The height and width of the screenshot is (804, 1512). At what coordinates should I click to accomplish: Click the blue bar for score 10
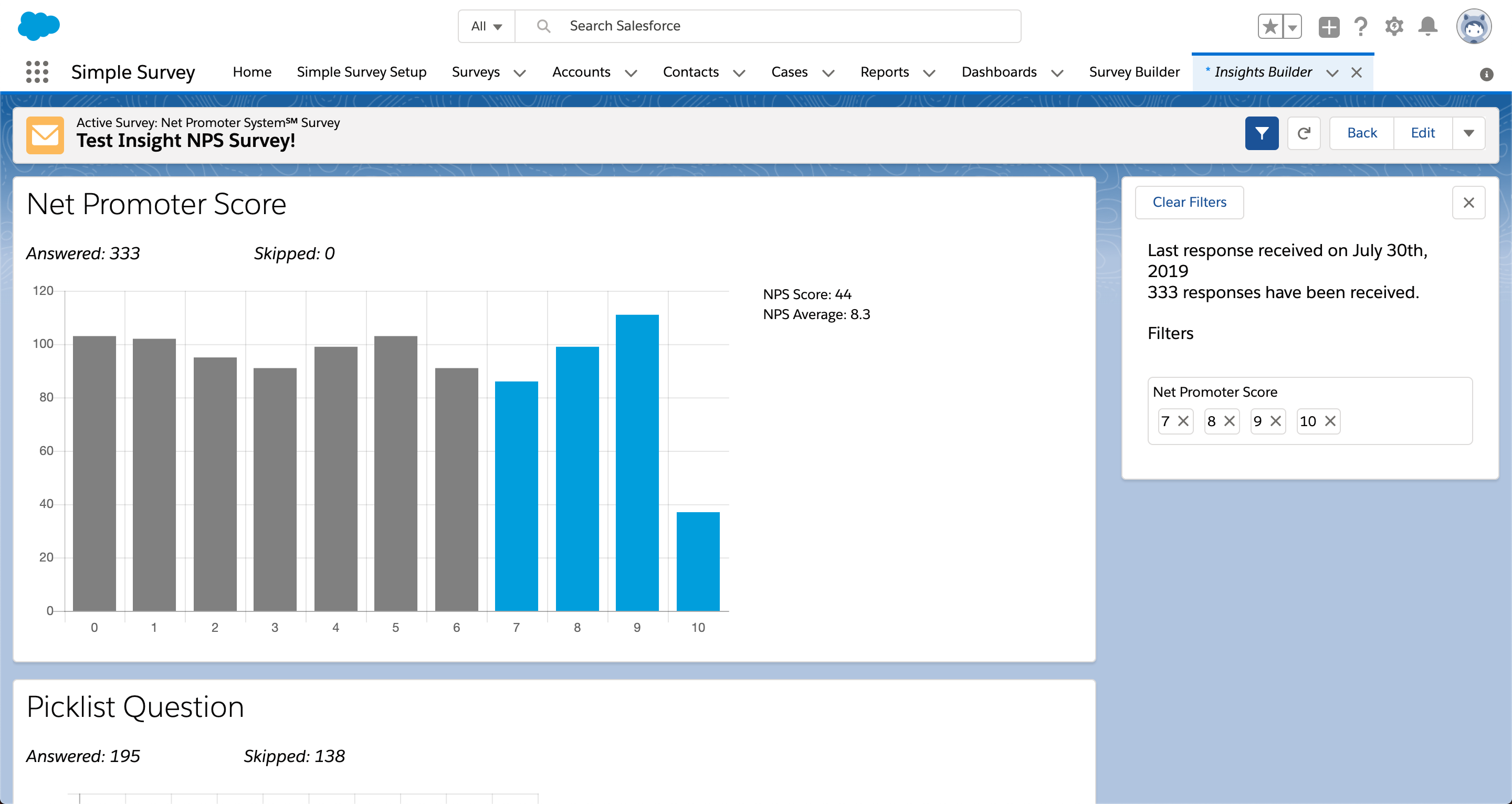(698, 562)
